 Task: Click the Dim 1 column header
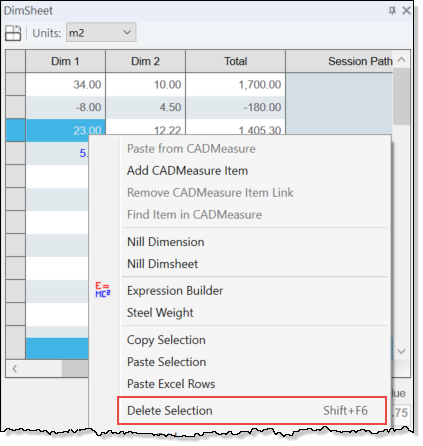pyautogui.click(x=65, y=61)
